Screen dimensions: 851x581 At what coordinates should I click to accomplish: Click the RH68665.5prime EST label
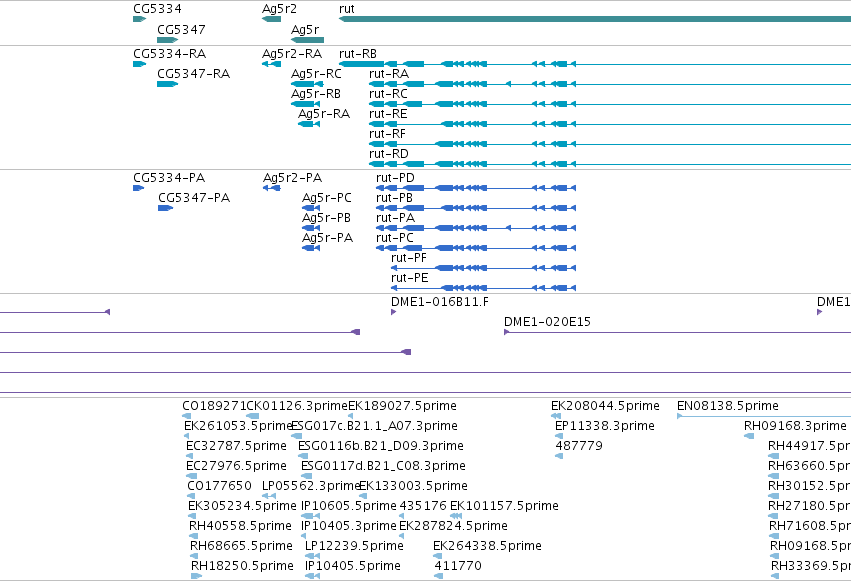241,546
